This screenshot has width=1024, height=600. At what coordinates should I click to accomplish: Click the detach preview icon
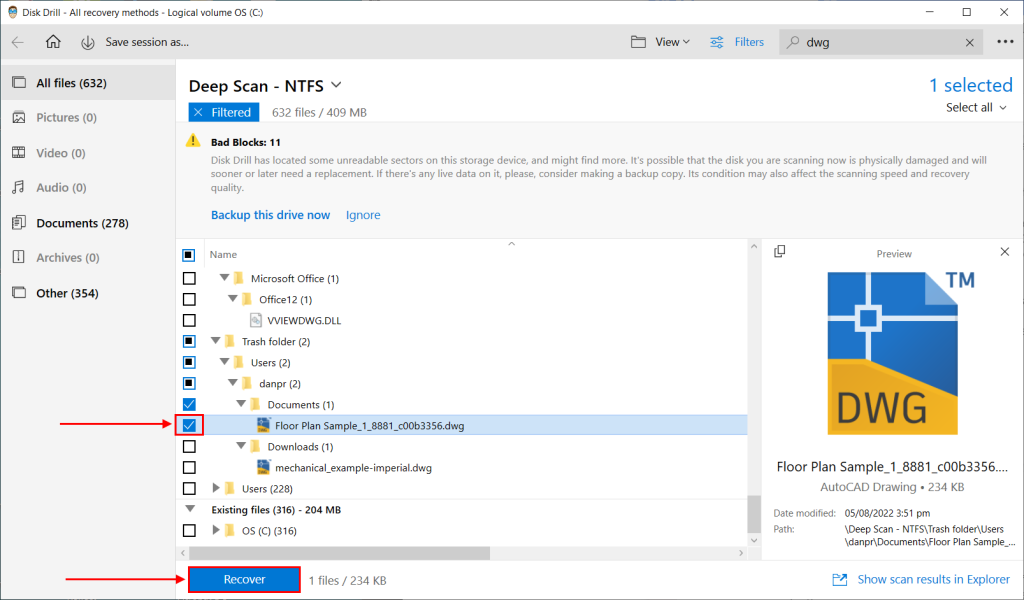[781, 252]
